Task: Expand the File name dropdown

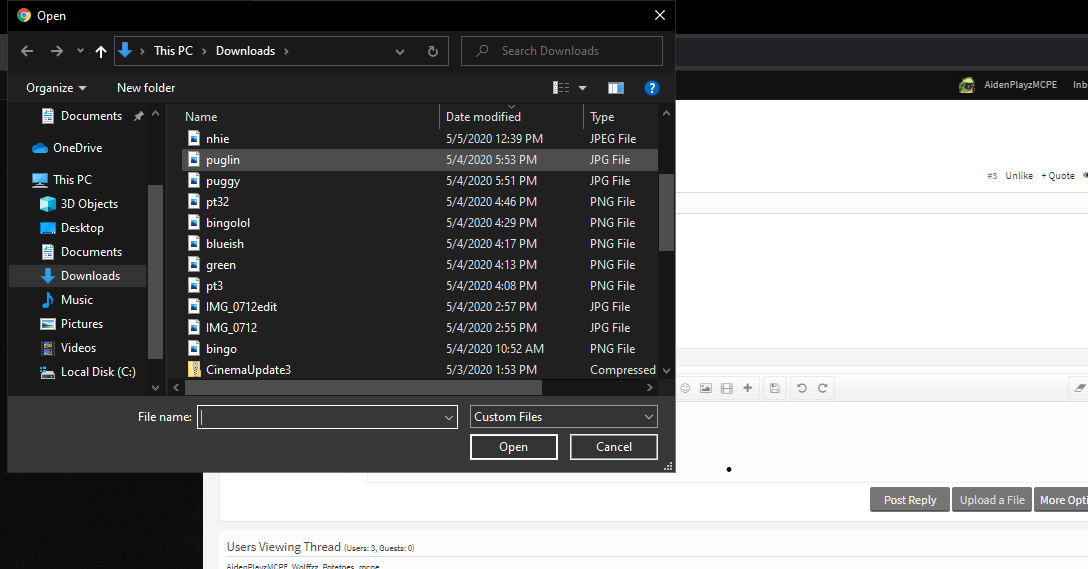Action: click(x=449, y=417)
